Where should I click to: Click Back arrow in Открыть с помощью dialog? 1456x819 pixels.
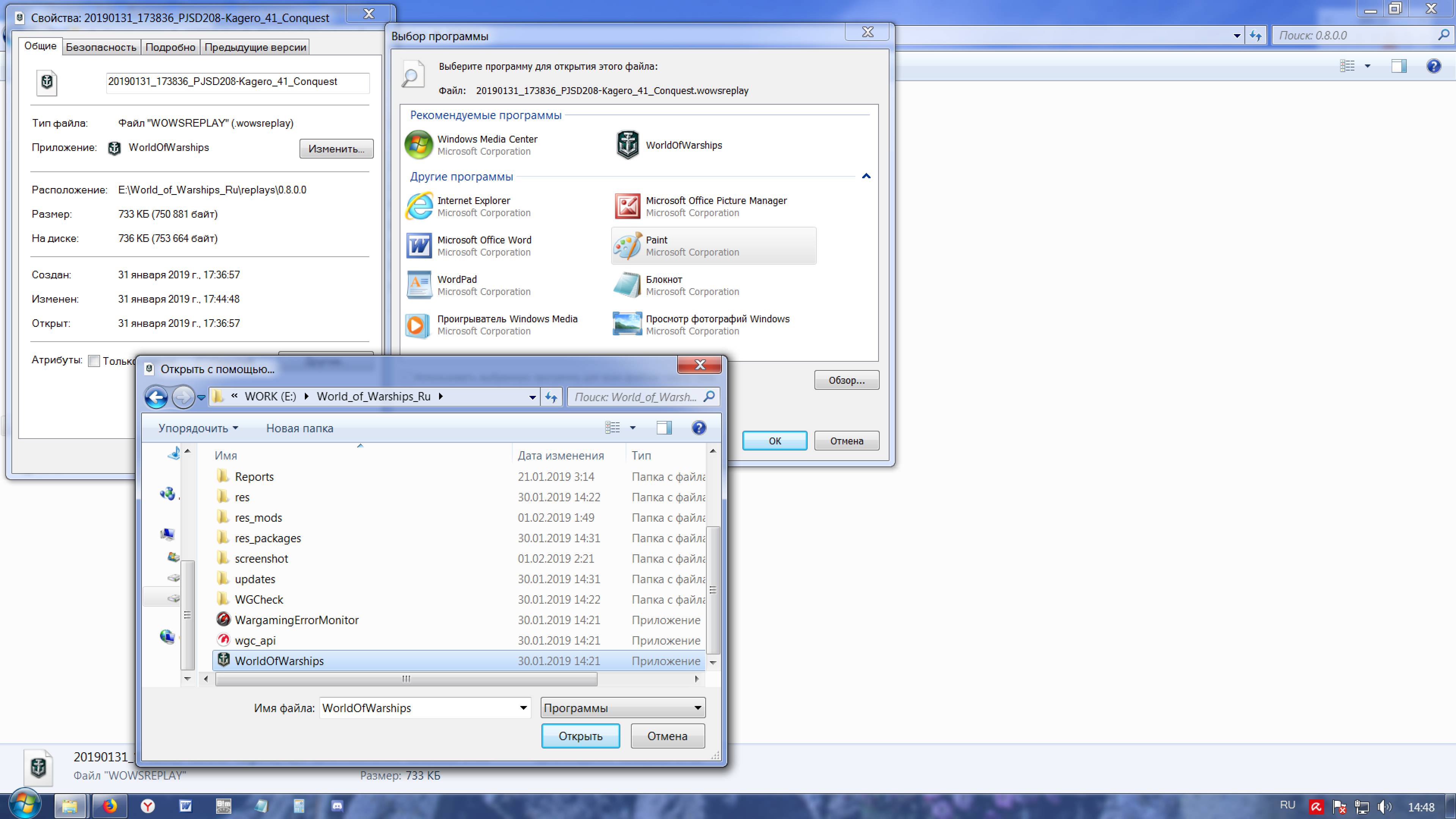coord(156,397)
